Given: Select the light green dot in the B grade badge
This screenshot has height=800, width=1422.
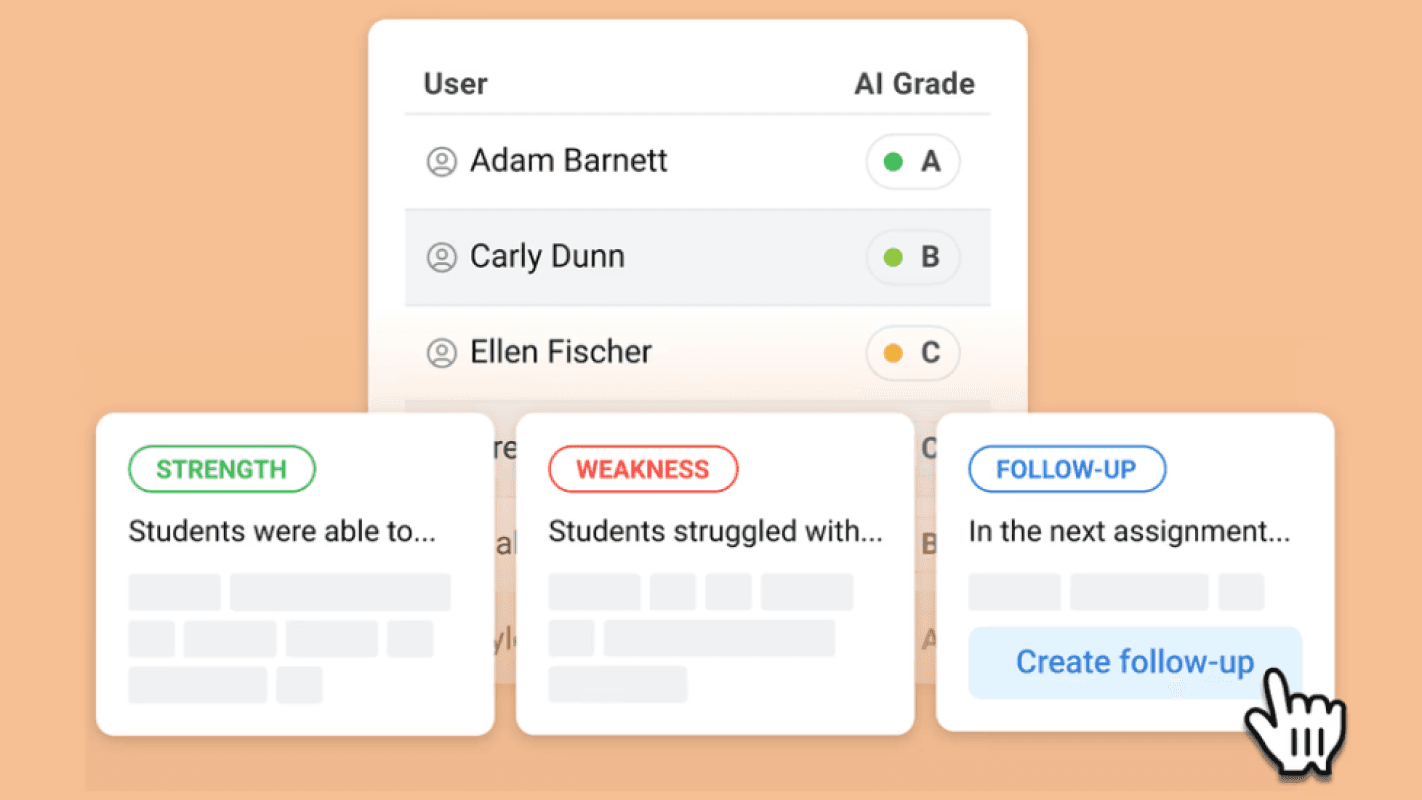Looking at the screenshot, I should (894, 258).
